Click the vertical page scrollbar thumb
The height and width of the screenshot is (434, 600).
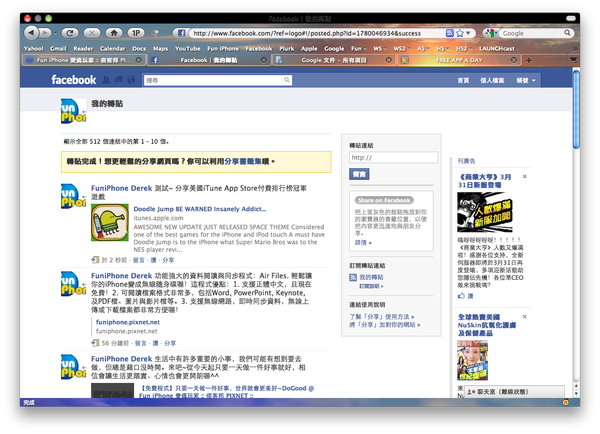[x=576, y=109]
